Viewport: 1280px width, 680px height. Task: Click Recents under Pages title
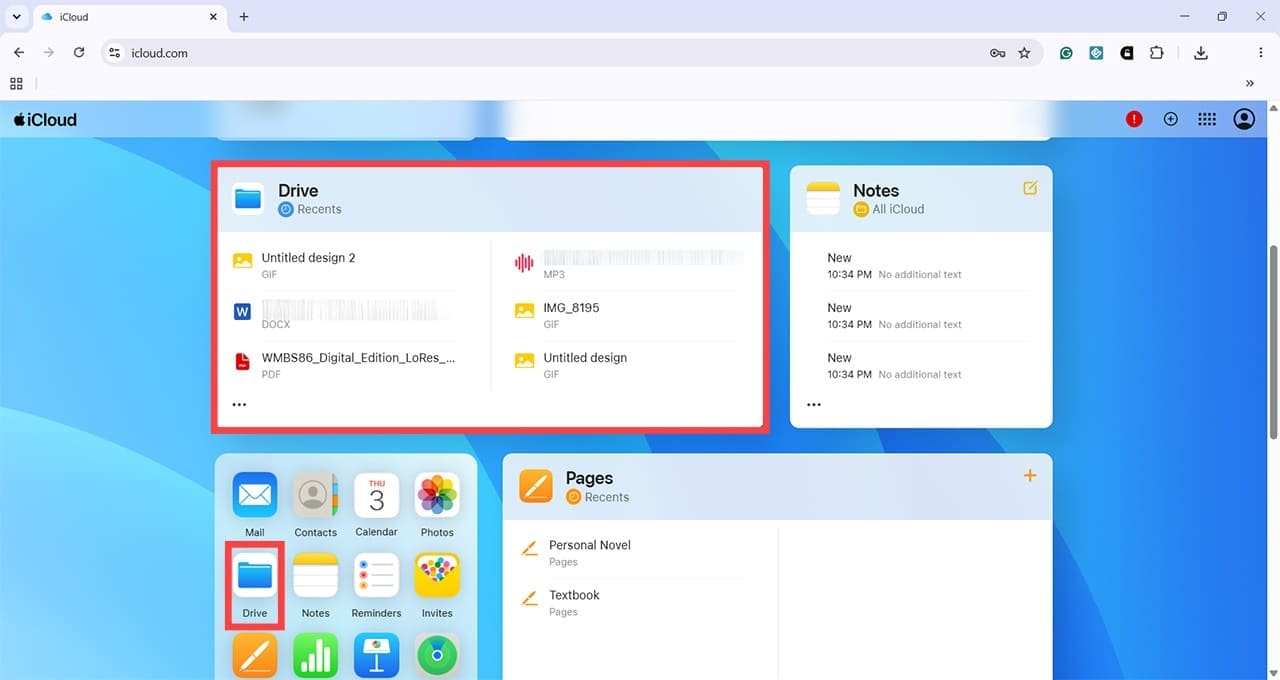click(x=607, y=497)
